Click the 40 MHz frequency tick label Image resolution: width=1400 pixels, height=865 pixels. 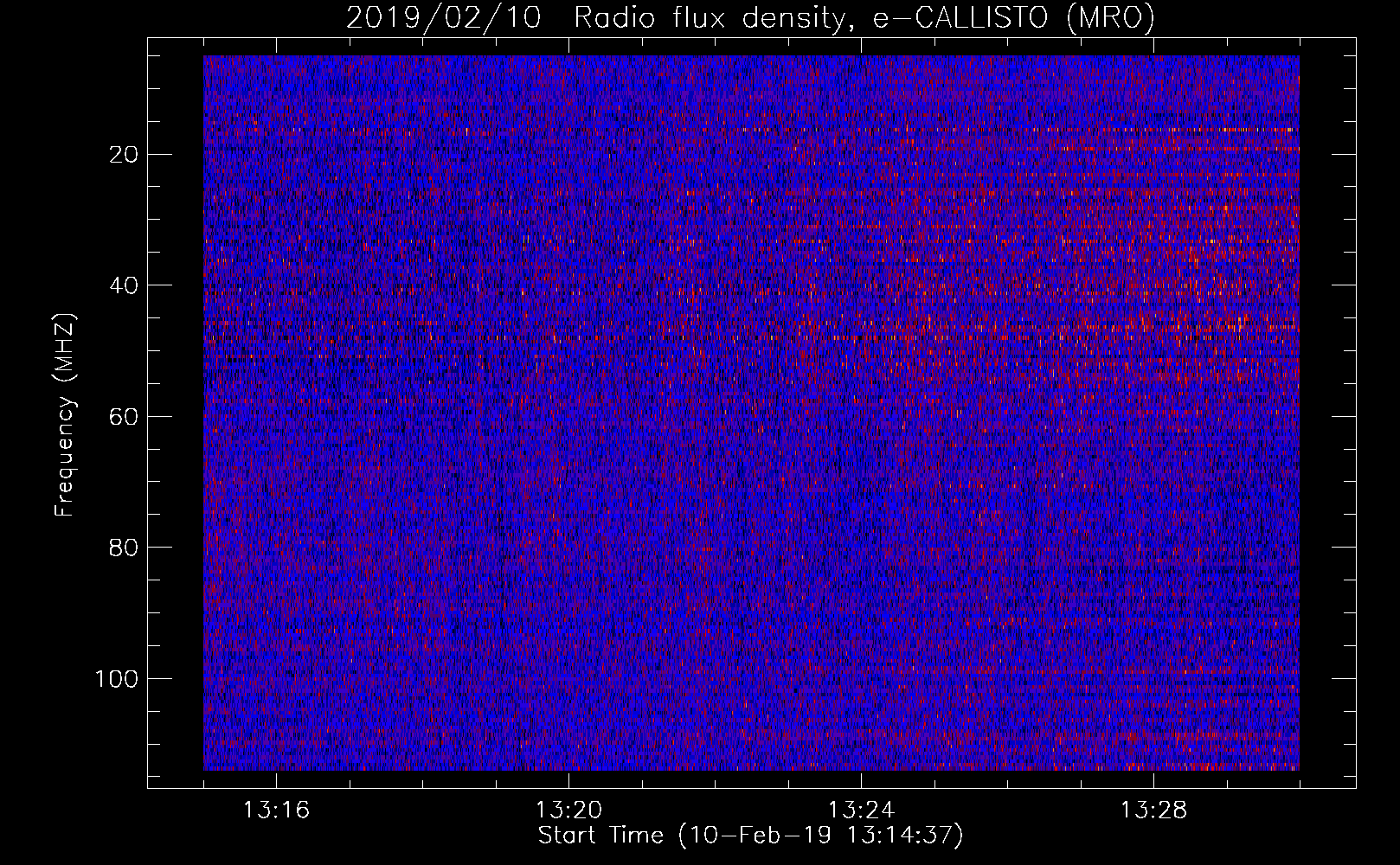point(125,285)
